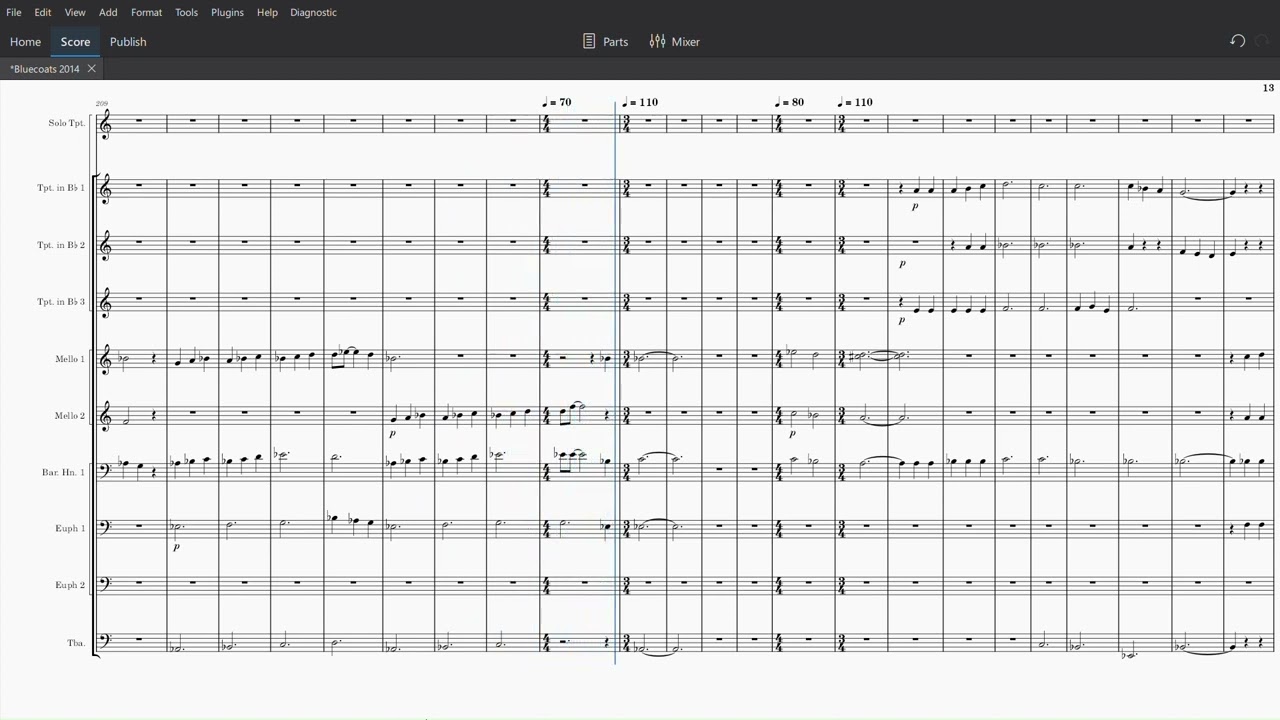This screenshot has width=1280, height=720.
Task: Select the page number 13
Action: (1268, 88)
